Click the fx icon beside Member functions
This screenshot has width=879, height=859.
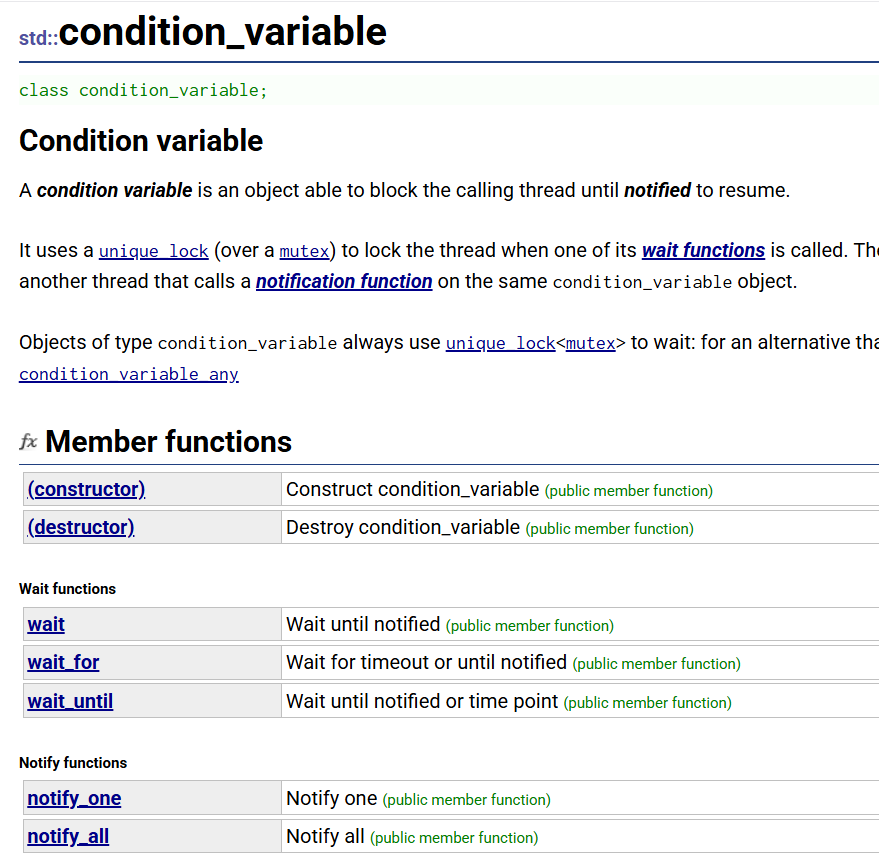pos(29,442)
